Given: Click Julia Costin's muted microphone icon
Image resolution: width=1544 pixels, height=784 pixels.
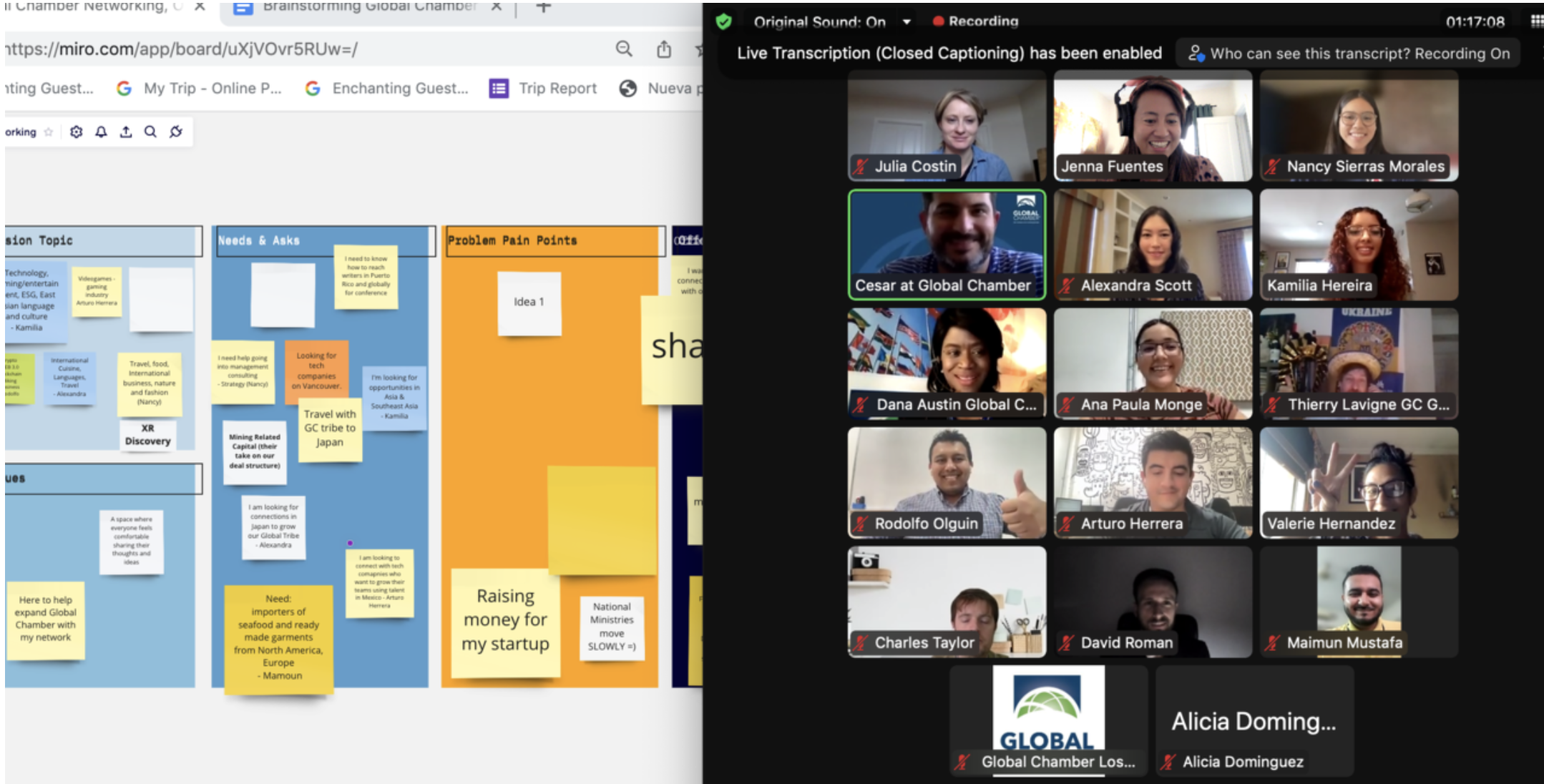Looking at the screenshot, I should click(860, 167).
